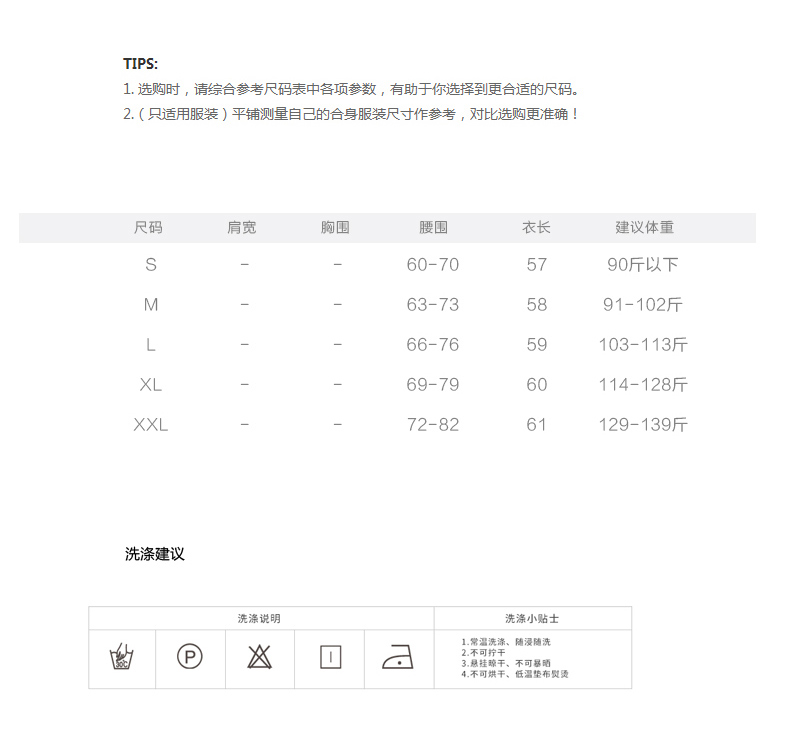Click the 30°C hand wash icon
The height and width of the screenshot is (751, 790).
point(121,656)
